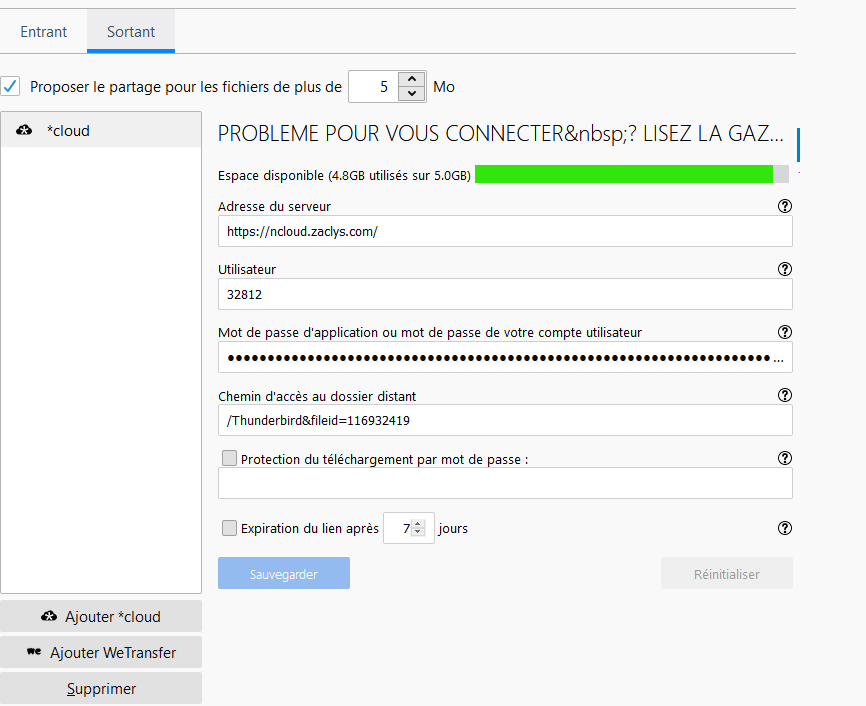
Task: Click help icon next to Adresse du serveur
Action: coord(784,206)
